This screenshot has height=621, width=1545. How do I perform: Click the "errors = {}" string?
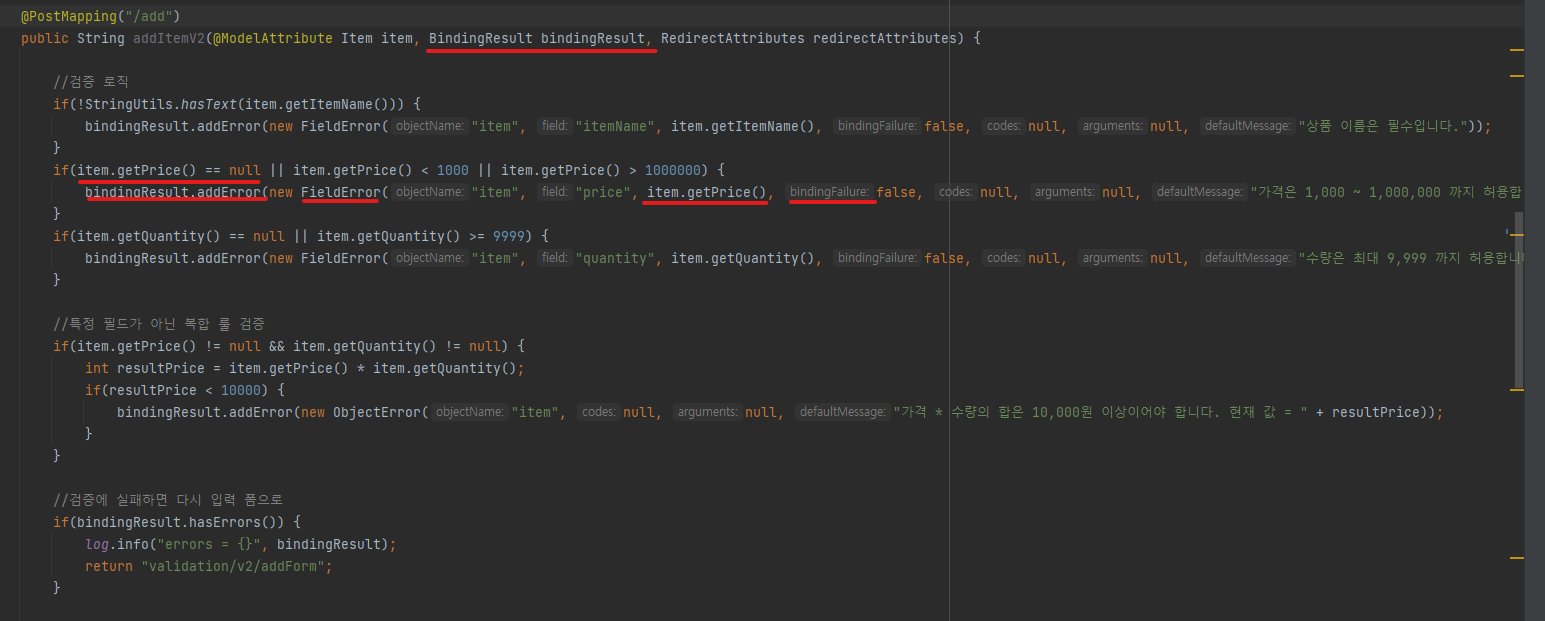[209, 544]
